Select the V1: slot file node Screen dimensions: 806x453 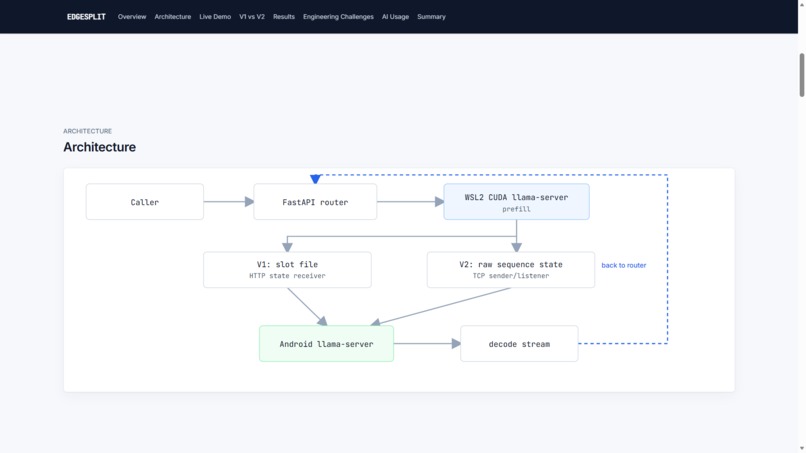pos(287,270)
